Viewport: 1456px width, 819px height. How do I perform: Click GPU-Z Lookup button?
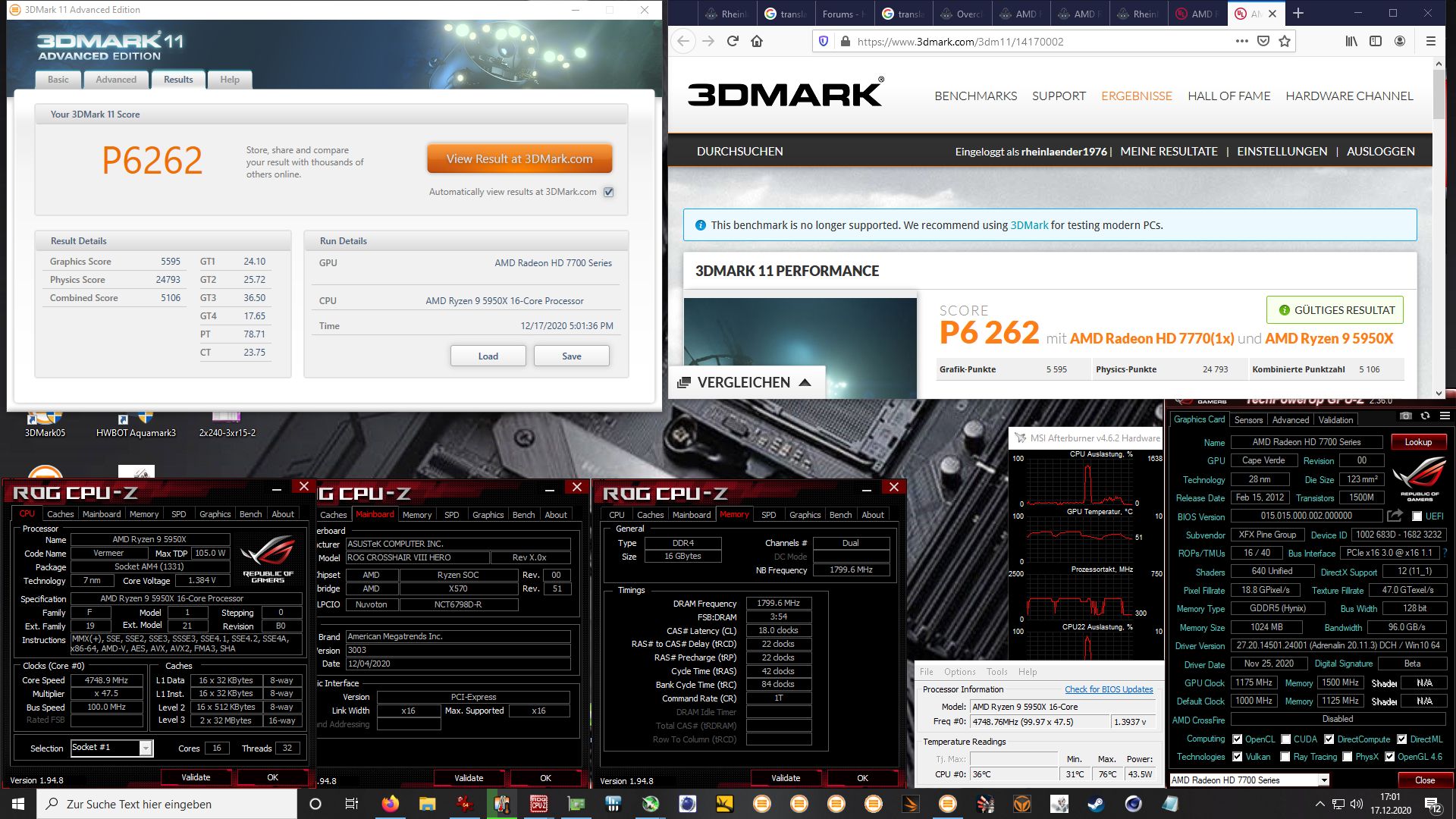coord(1418,442)
